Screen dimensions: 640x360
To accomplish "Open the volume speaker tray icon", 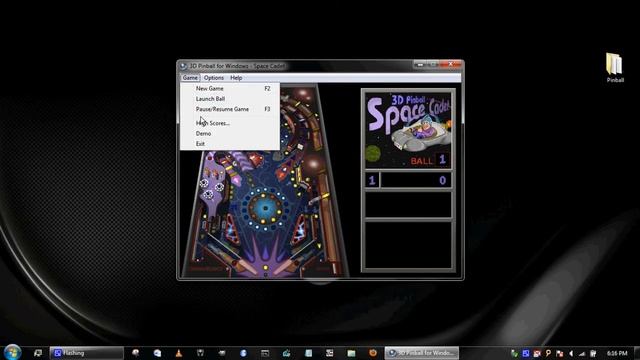I will click(x=571, y=353).
